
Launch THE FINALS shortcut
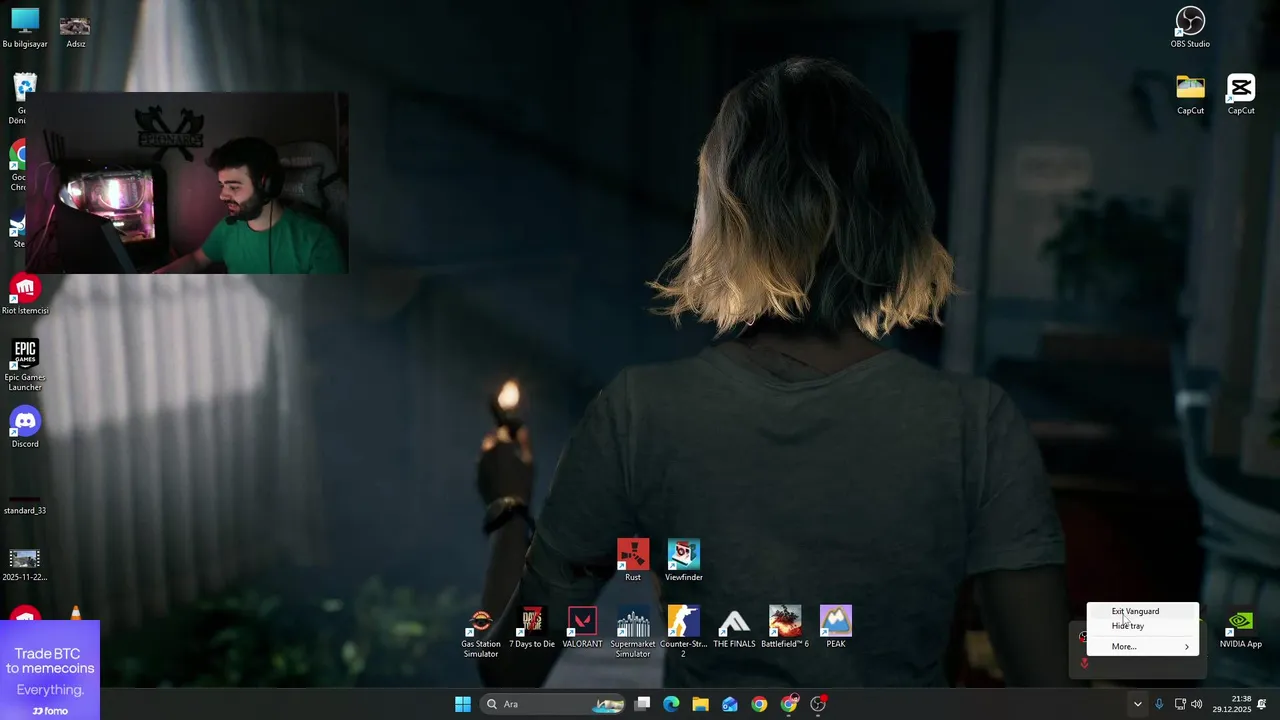pyautogui.click(x=734, y=628)
